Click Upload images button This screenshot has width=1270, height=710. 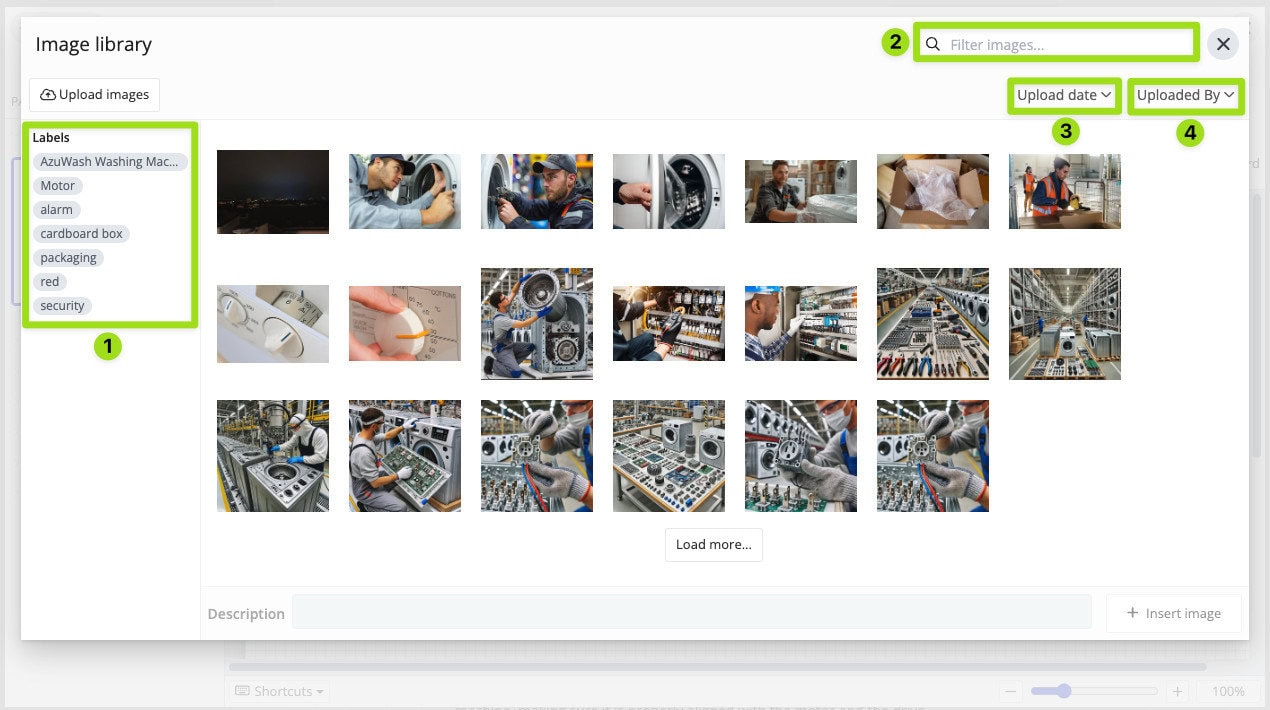95,94
